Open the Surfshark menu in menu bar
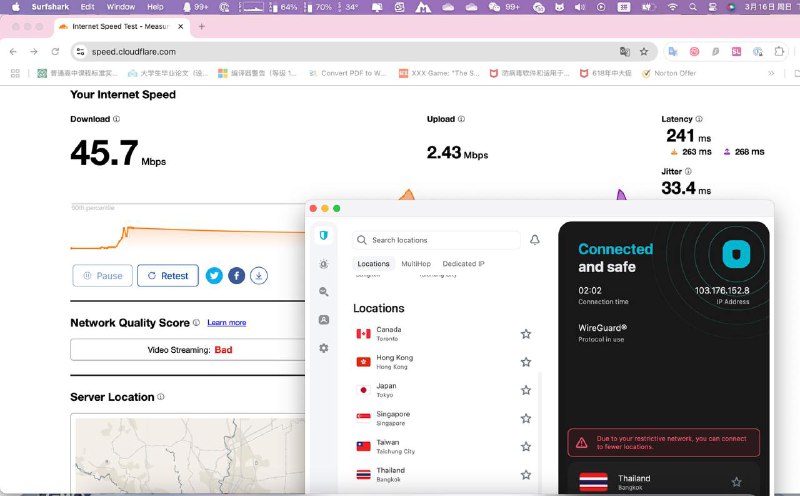 pyautogui.click(x=50, y=7)
